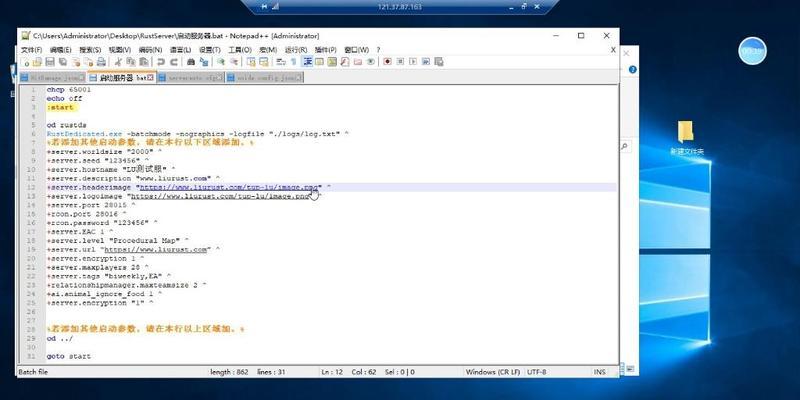Screen dimensions: 800x400
Task: Run macro multiple times icon
Action: point(426,62)
